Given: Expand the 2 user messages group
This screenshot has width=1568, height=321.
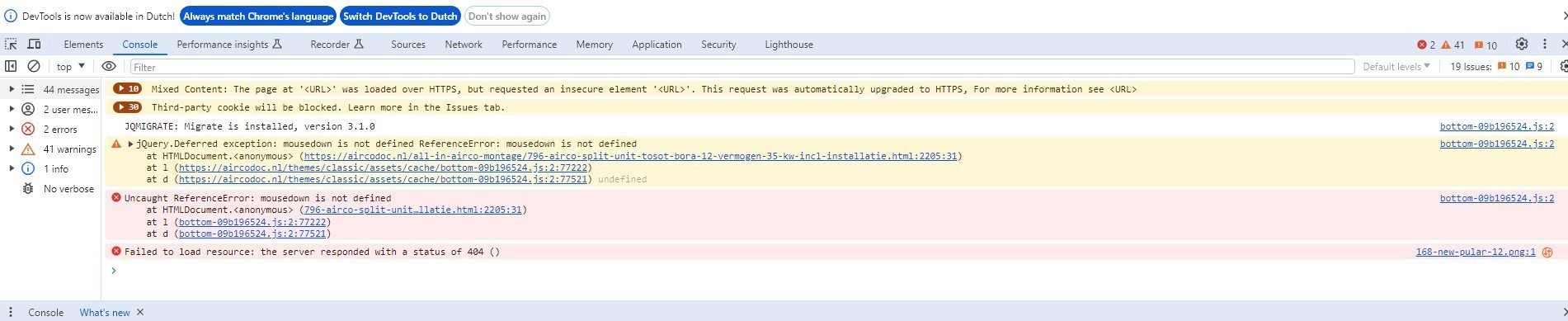Looking at the screenshot, I should (12, 109).
